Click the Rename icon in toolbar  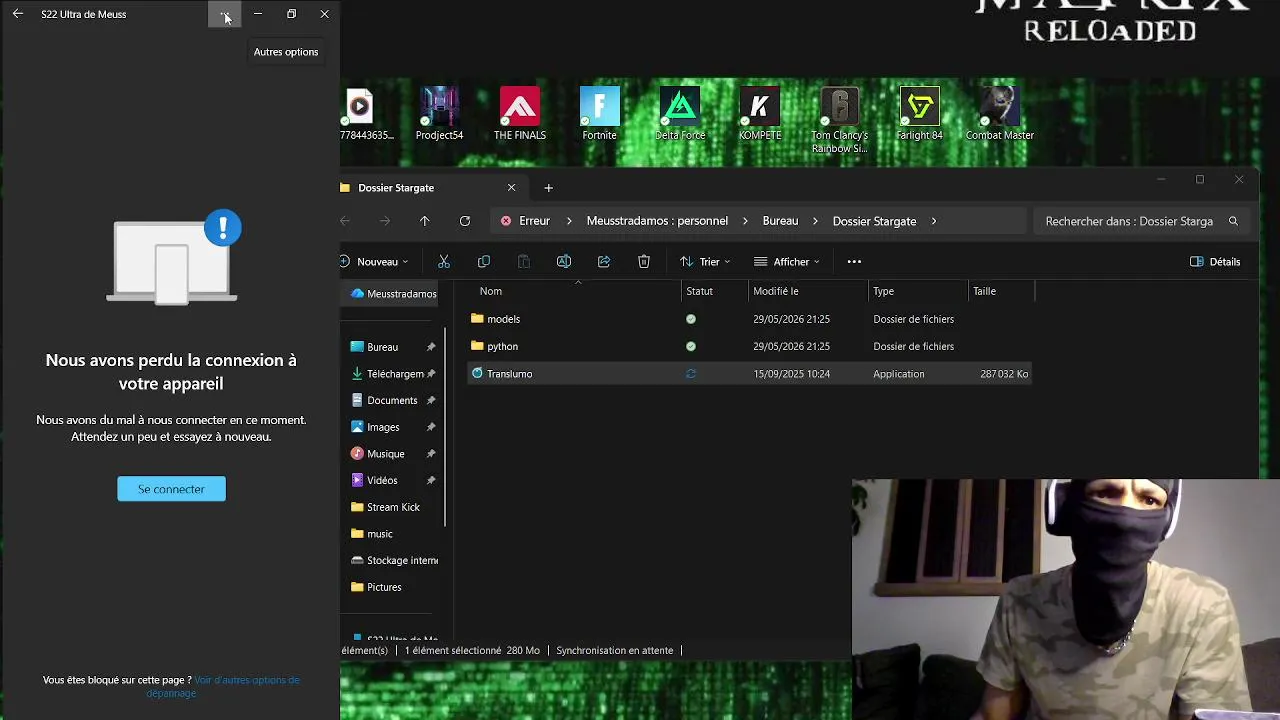coord(564,262)
